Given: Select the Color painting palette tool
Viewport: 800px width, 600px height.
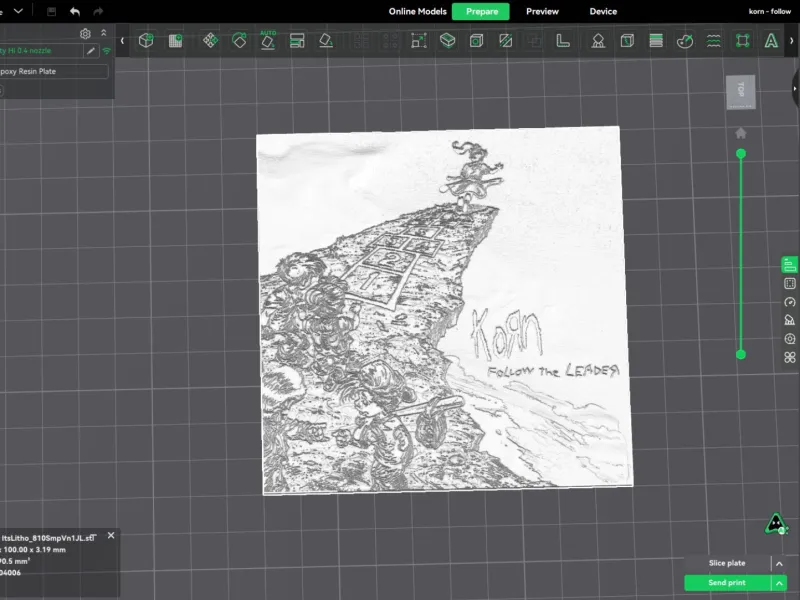Looking at the screenshot, I should (x=685, y=40).
